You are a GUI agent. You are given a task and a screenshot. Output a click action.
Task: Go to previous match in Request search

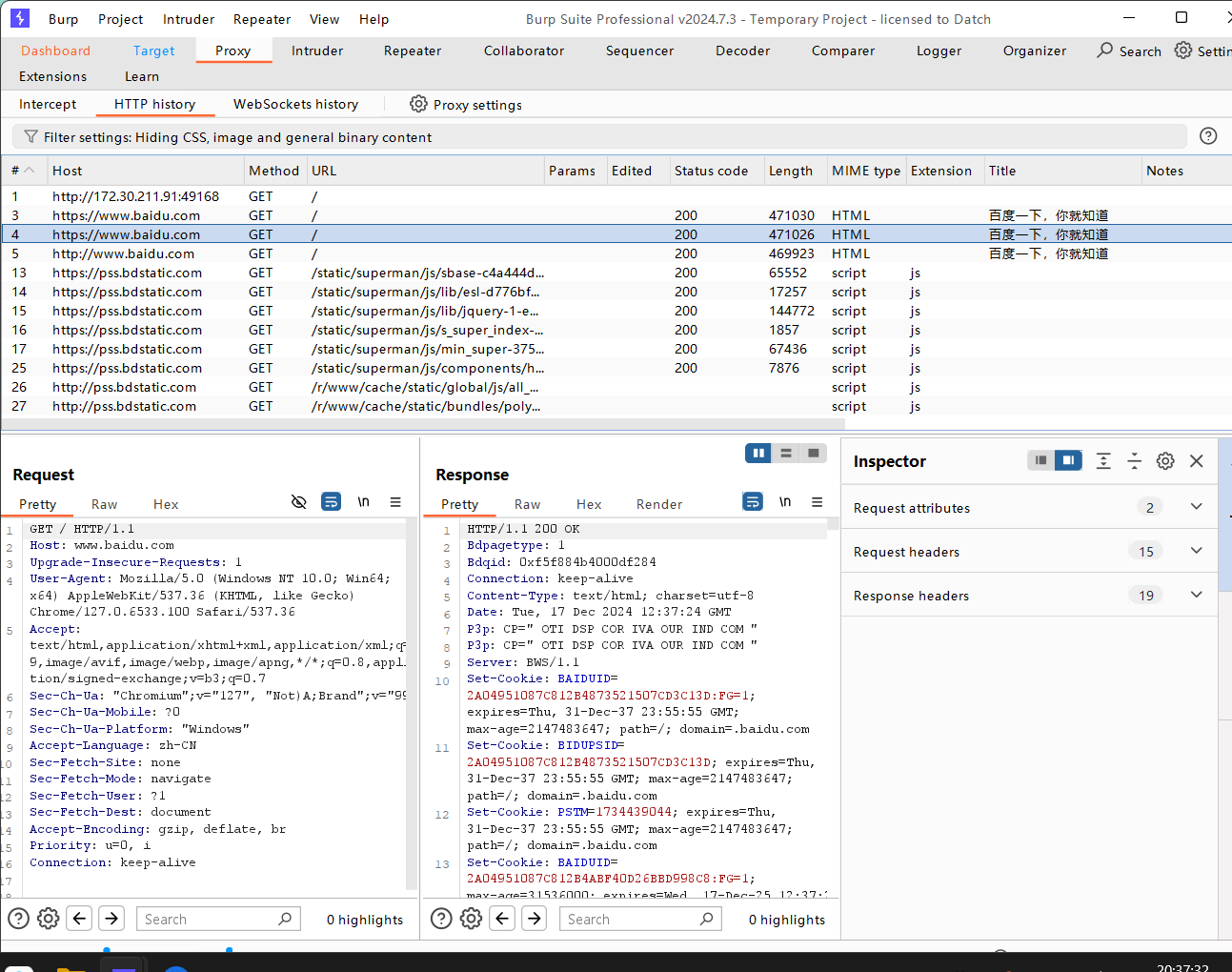pos(80,919)
